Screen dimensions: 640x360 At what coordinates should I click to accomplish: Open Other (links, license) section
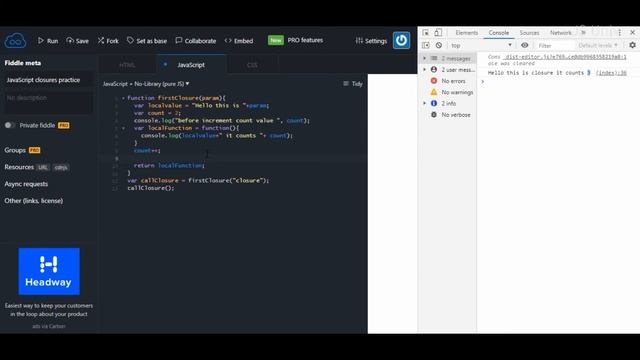click(x=33, y=201)
